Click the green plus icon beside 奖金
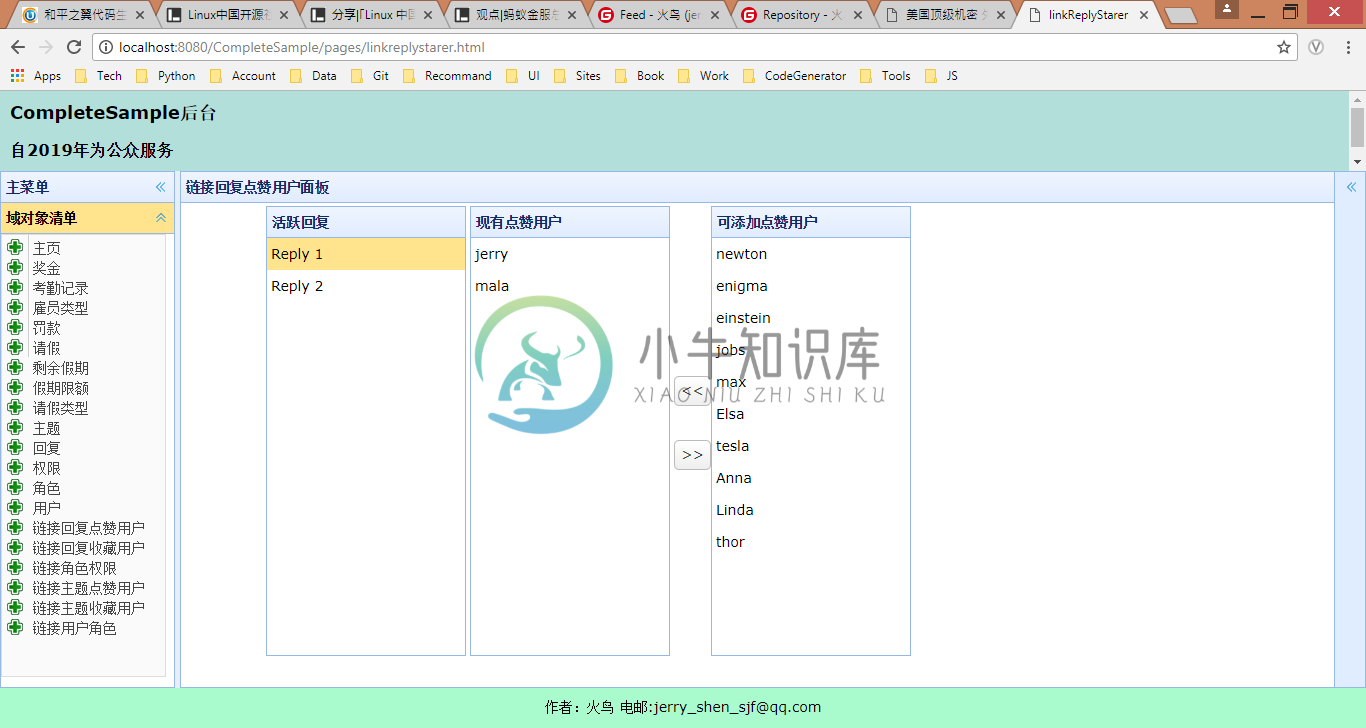 point(15,267)
